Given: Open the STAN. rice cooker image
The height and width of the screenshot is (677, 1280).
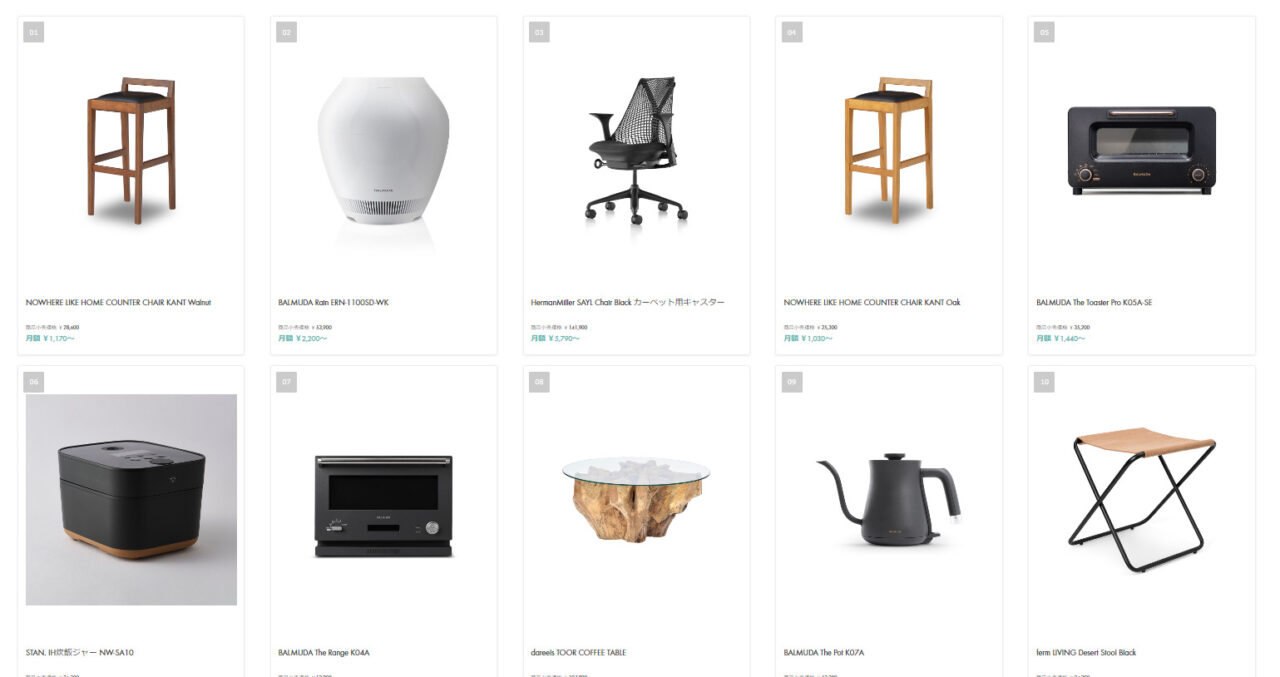Looking at the screenshot, I should tap(131, 499).
